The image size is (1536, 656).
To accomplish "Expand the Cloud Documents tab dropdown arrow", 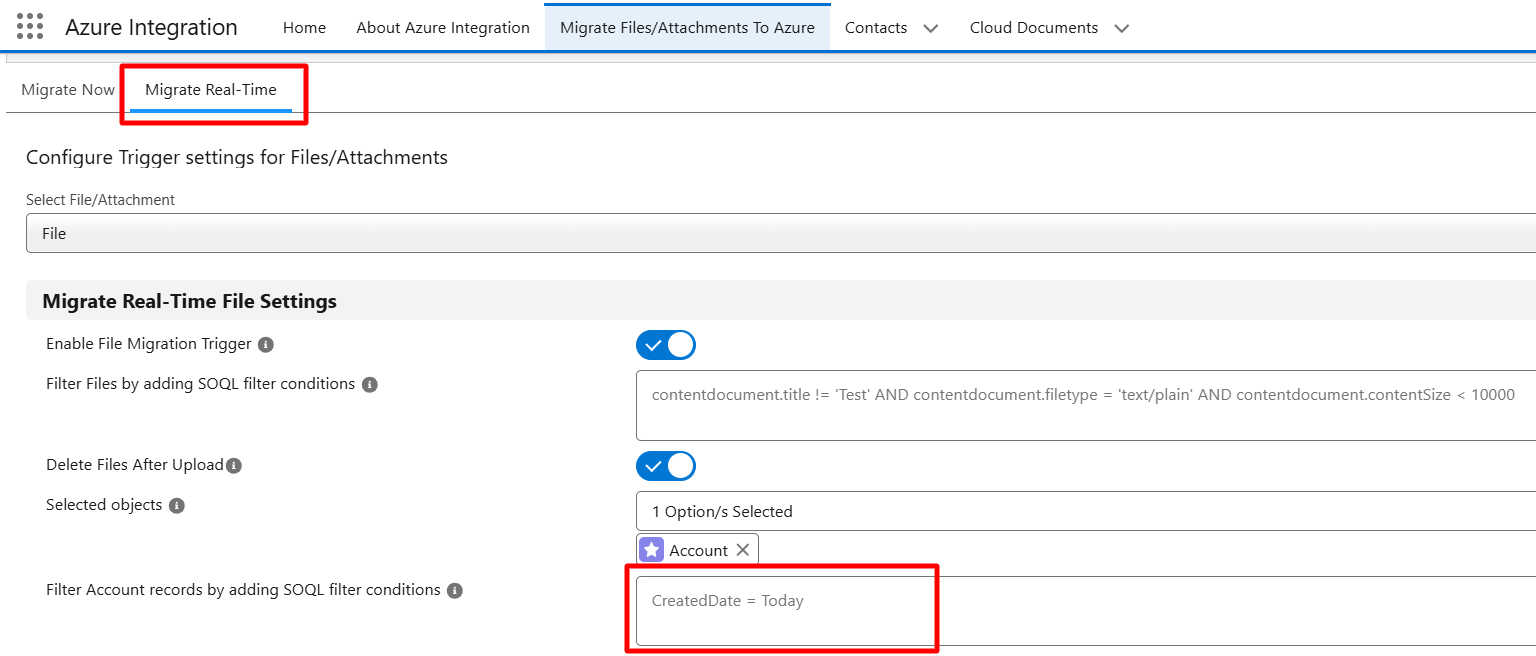I will (x=1121, y=28).
